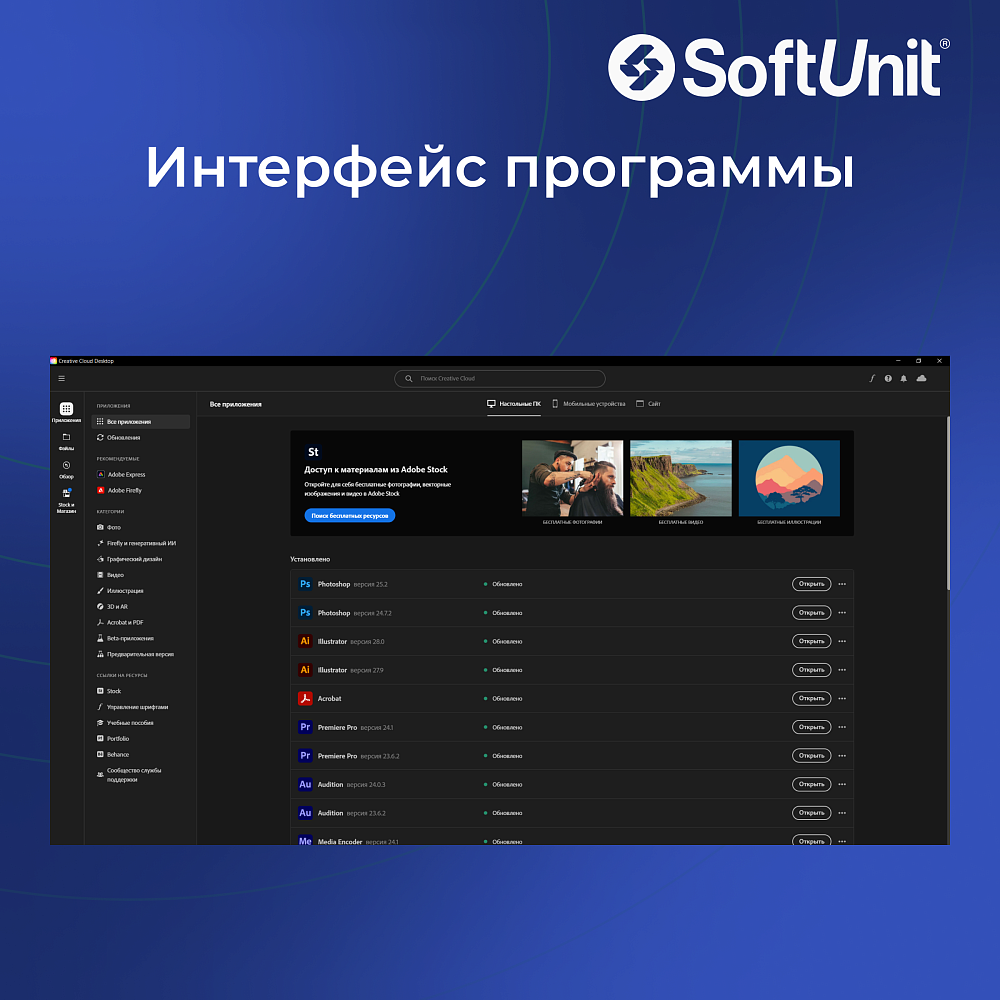The width and height of the screenshot is (1000, 1000).
Task: Click Поиск бесплатных ресурсов button
Action: [x=349, y=515]
